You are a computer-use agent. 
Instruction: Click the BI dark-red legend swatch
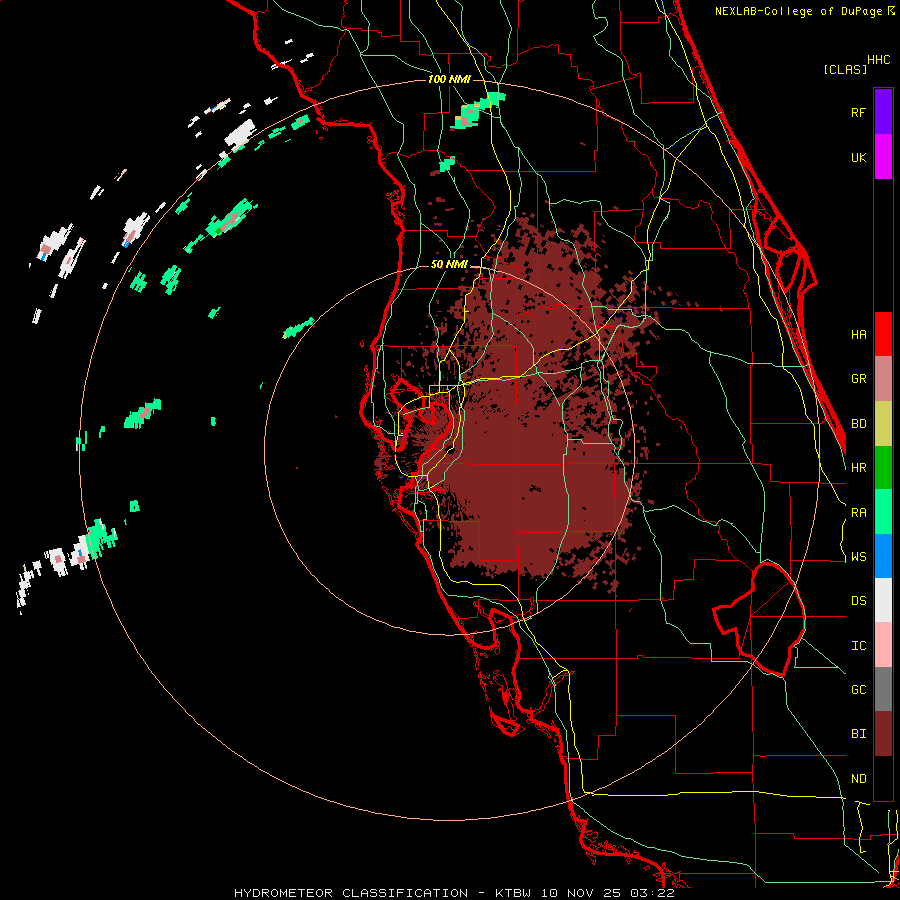pos(883,734)
